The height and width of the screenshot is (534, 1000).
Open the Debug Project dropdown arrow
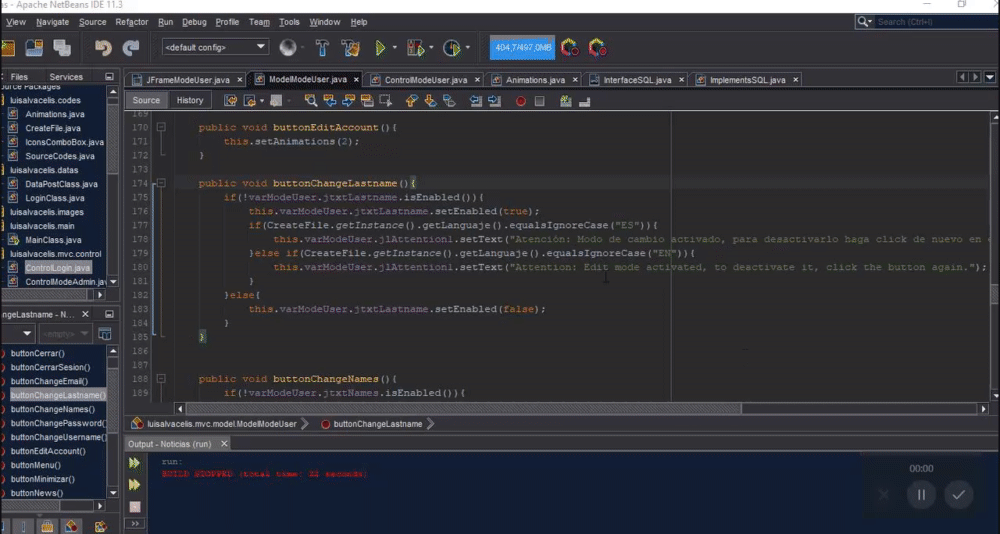coord(431,47)
